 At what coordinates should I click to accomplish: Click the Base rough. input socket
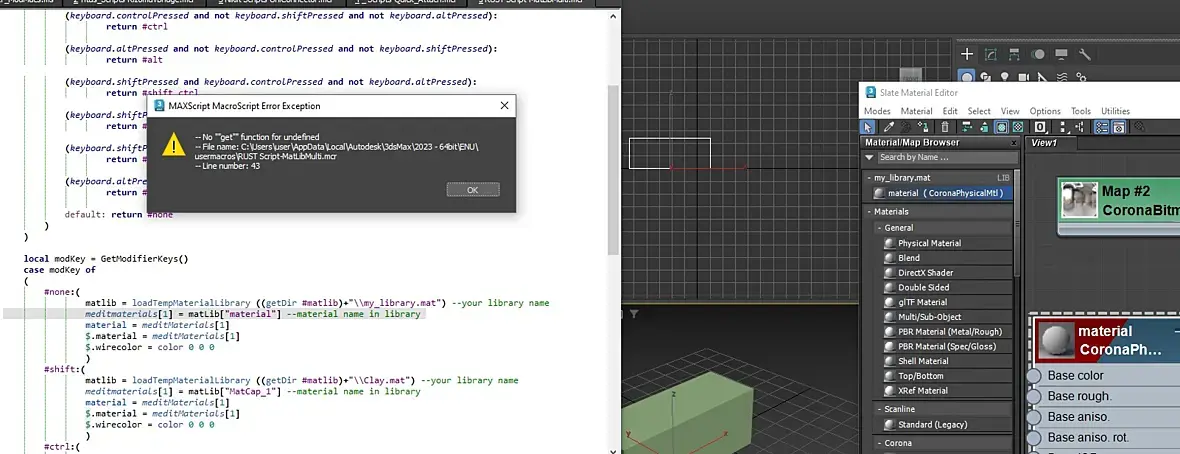pyautogui.click(x=1034, y=396)
